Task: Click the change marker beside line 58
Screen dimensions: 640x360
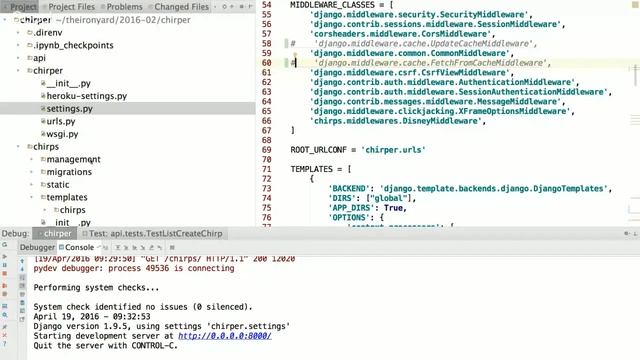Action: [287, 43]
